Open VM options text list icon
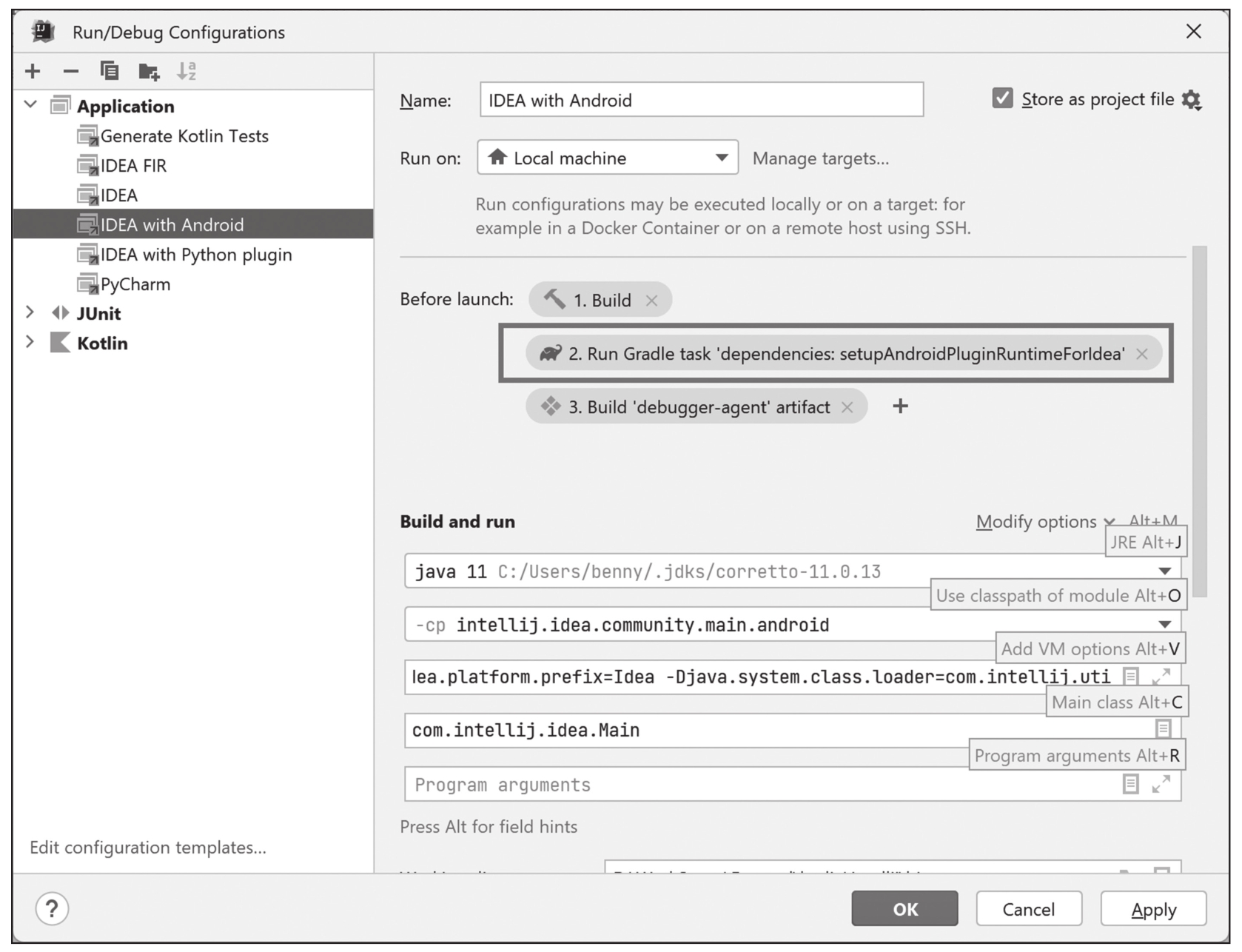The image size is (1242, 952). (x=1130, y=677)
